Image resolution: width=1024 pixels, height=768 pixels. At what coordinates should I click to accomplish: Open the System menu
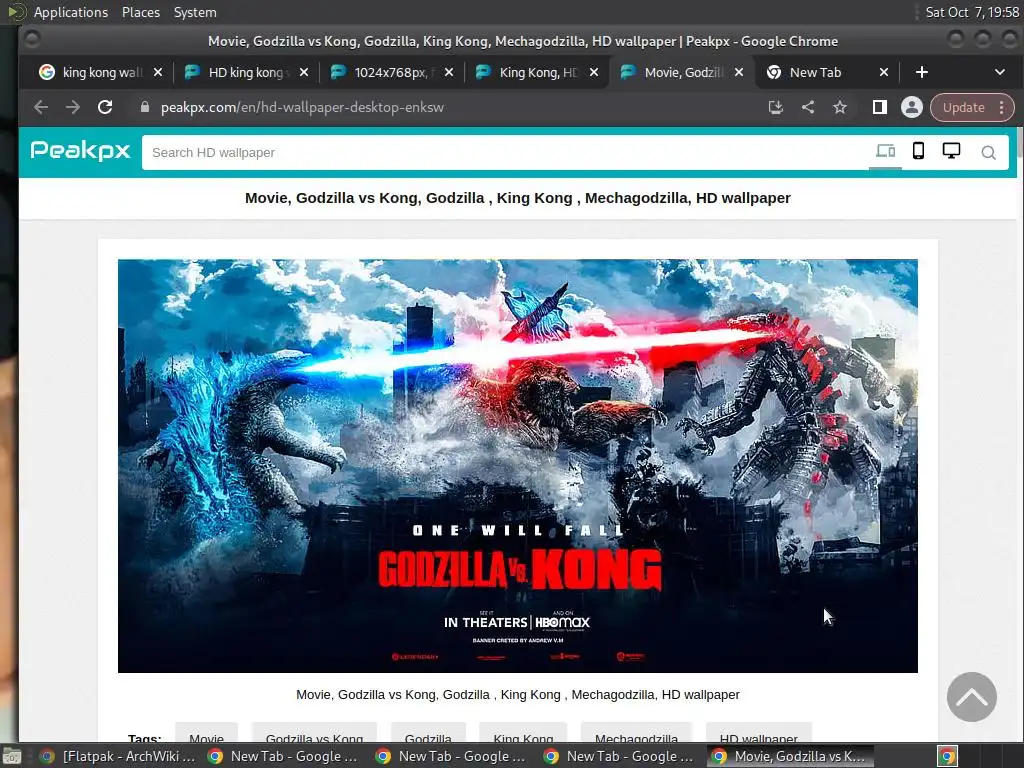pos(195,12)
